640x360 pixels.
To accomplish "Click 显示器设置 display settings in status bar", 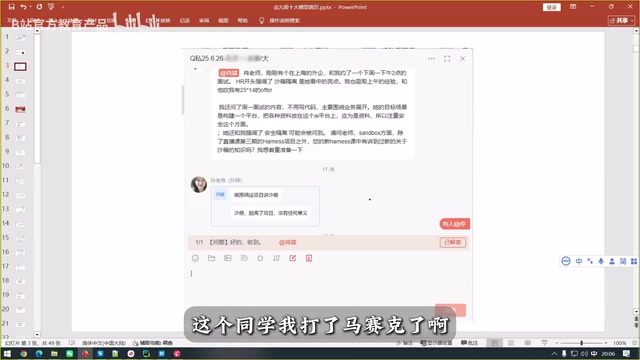I will tap(436, 343).
